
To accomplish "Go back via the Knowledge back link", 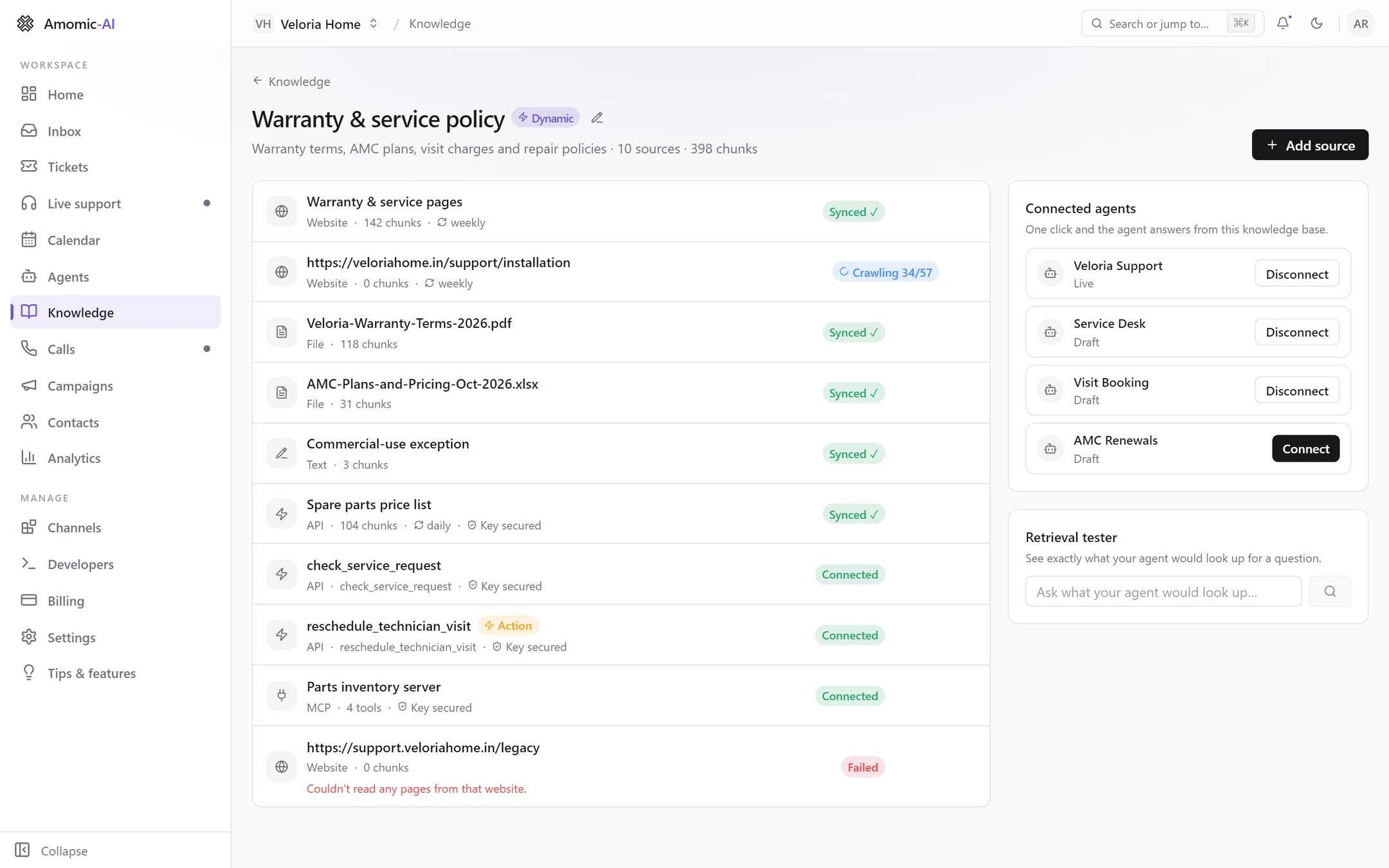I will point(291,82).
